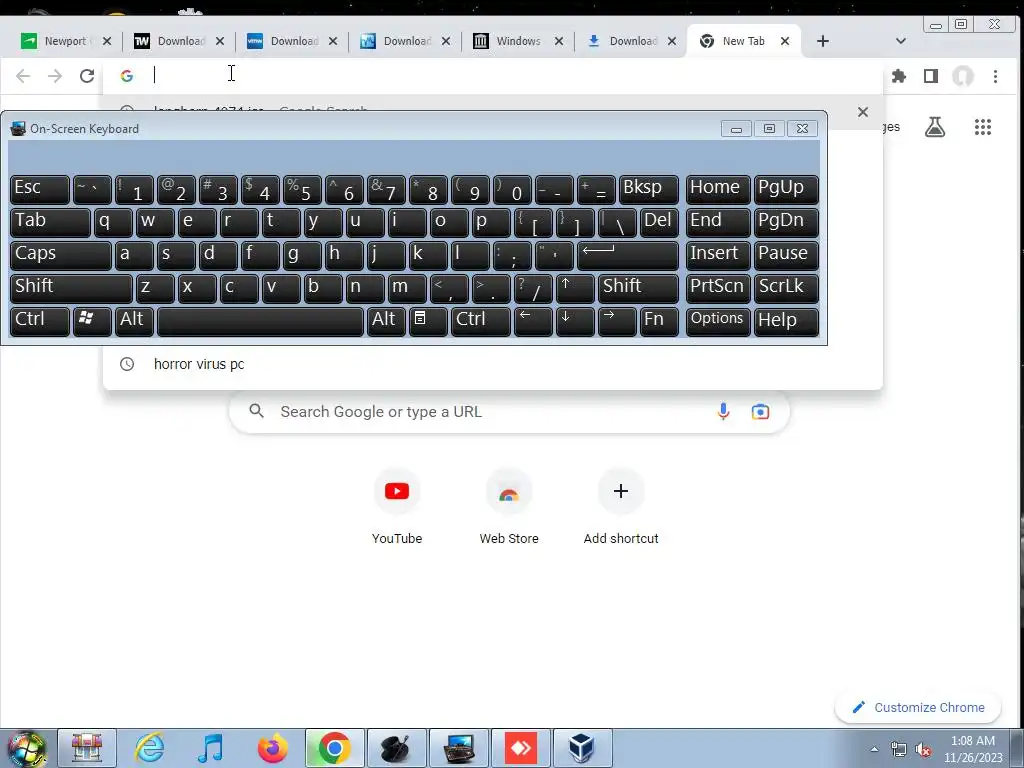The width and height of the screenshot is (1024, 768).
Task: Toggle the right Ctrl key
Action: (481, 321)
